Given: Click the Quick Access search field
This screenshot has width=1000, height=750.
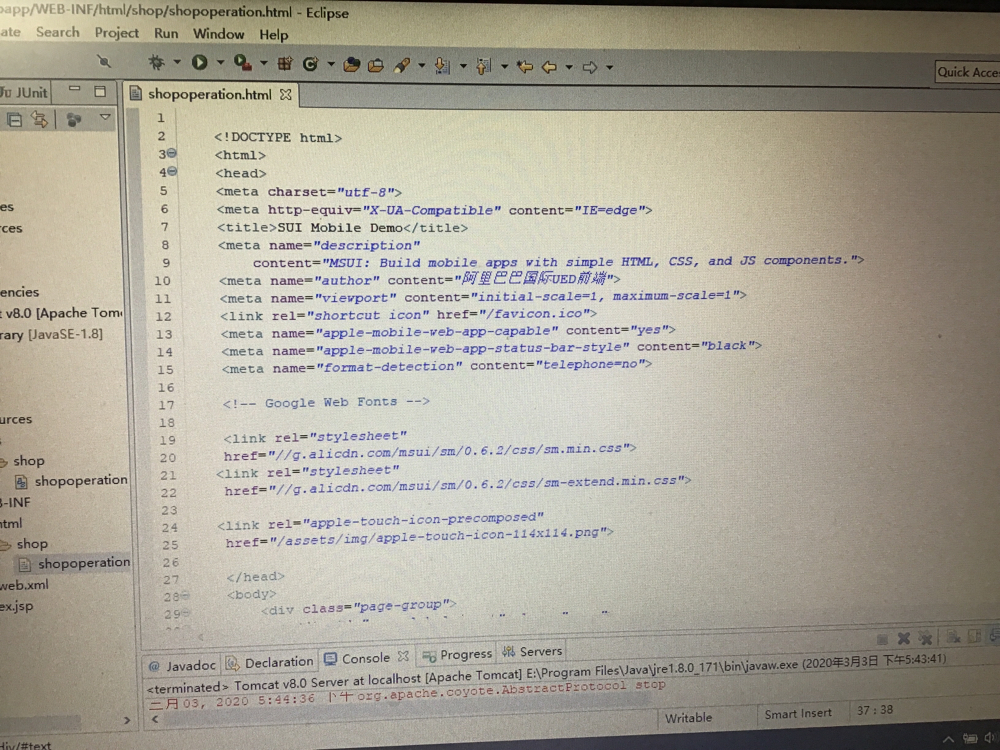Looking at the screenshot, I should point(967,72).
